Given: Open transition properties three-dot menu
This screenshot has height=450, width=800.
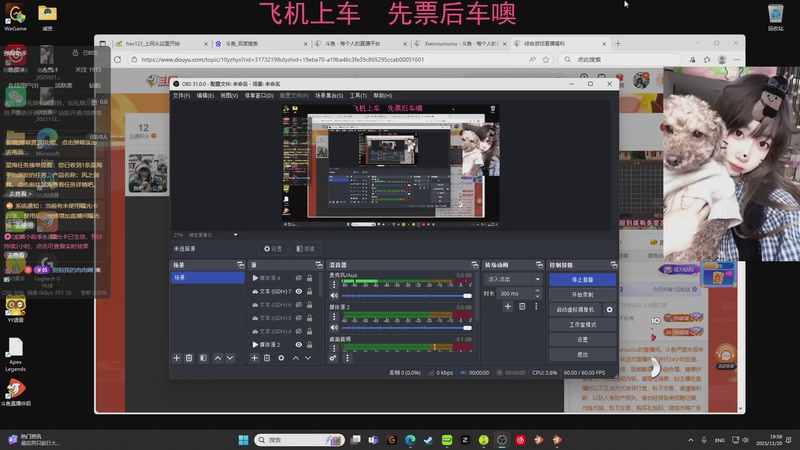Looking at the screenshot, I should click(536, 306).
